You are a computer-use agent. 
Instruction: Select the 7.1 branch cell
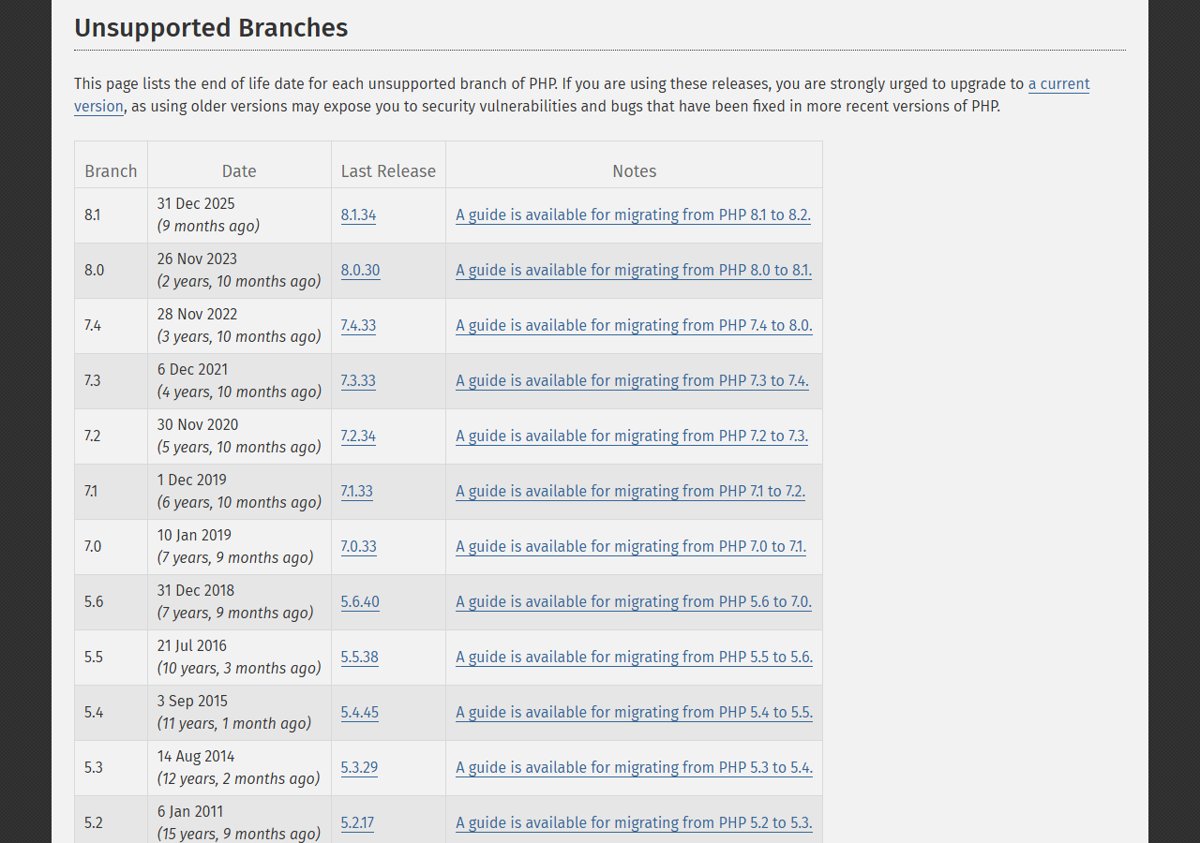coord(111,491)
